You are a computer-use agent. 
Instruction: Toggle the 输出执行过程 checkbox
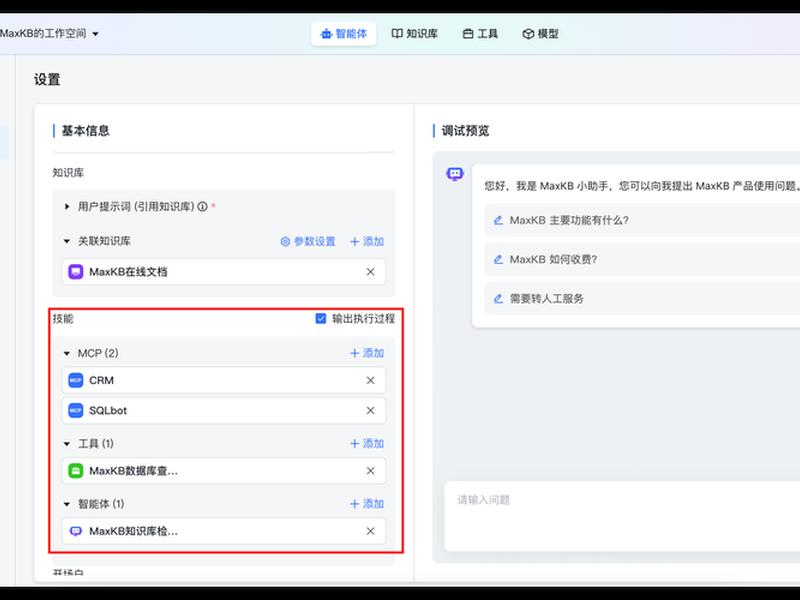point(320,318)
